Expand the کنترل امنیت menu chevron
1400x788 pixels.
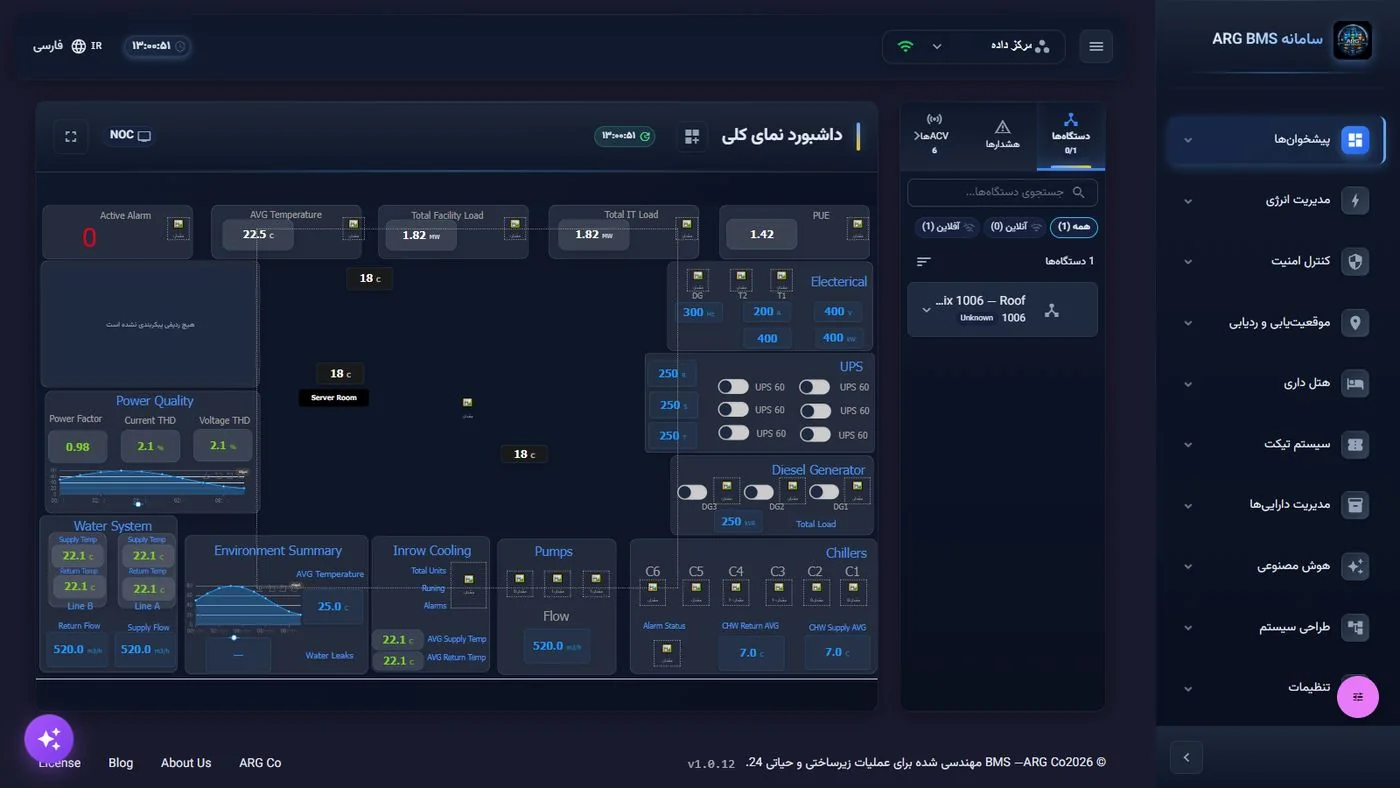[x=1188, y=262]
